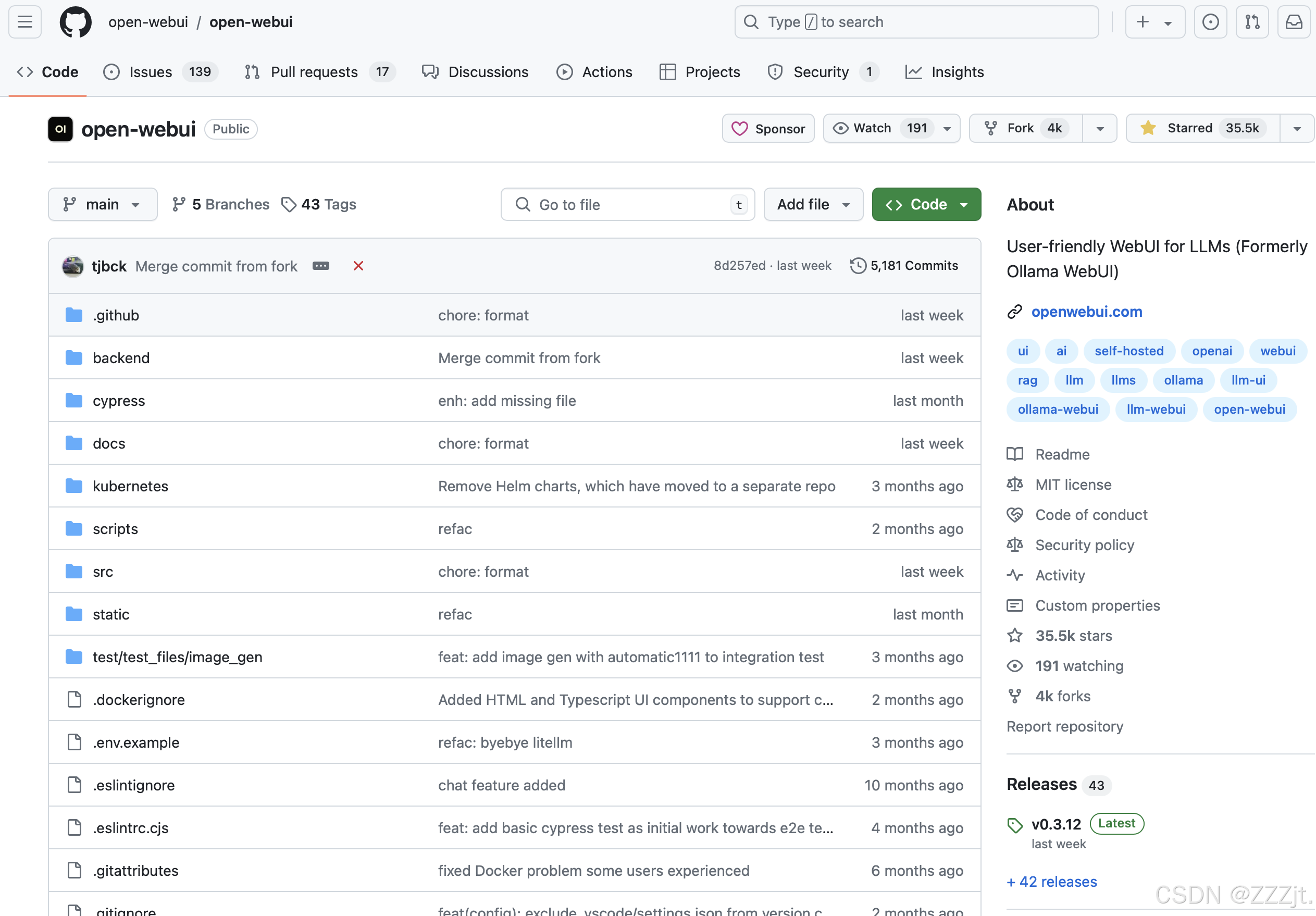Click the GitHub Octocat logo
Screen dimensions: 1316x916
[75, 22]
